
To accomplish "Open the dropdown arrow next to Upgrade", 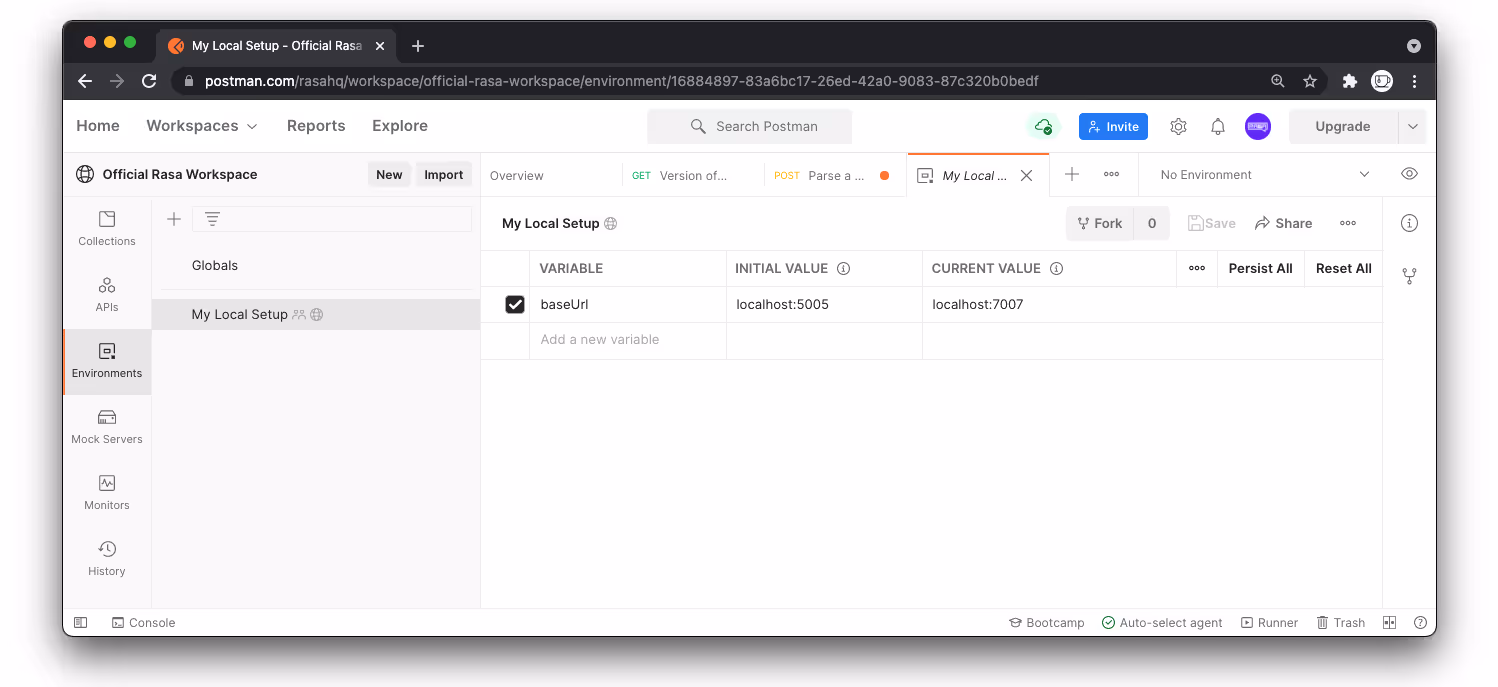I will point(1412,126).
